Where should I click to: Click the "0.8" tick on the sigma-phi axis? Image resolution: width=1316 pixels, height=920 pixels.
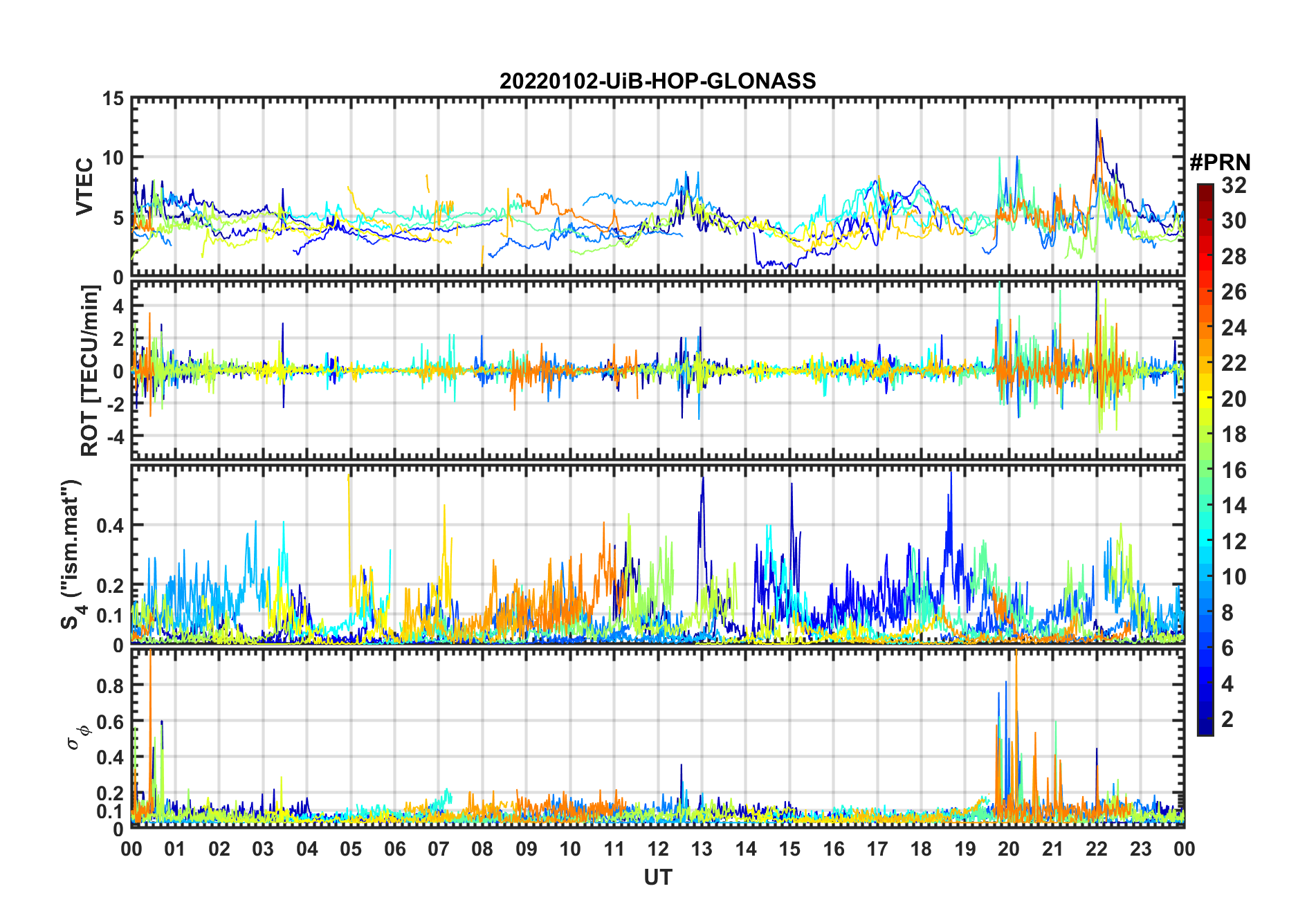tap(109, 686)
